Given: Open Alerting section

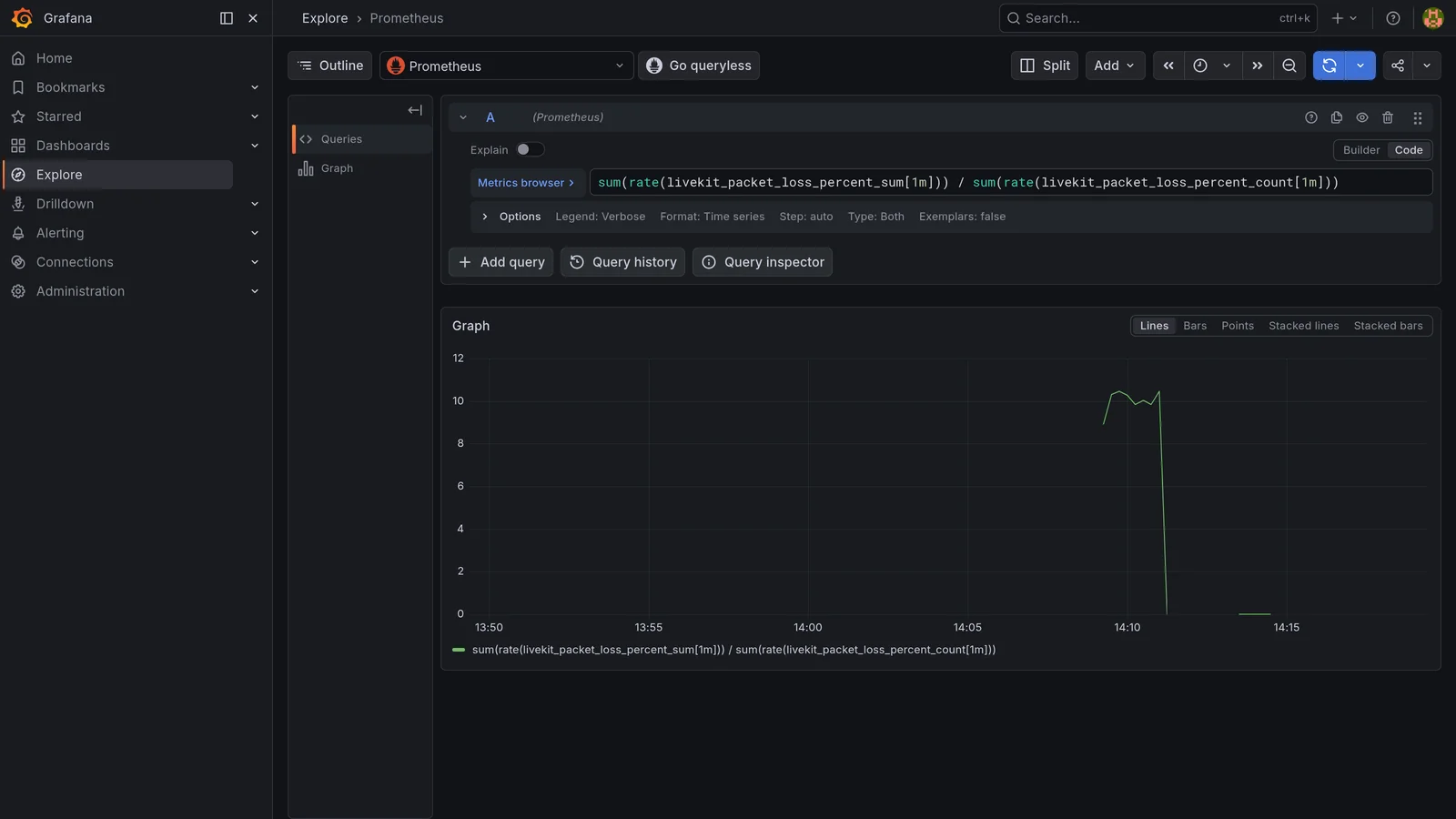Looking at the screenshot, I should pyautogui.click(x=60, y=233).
